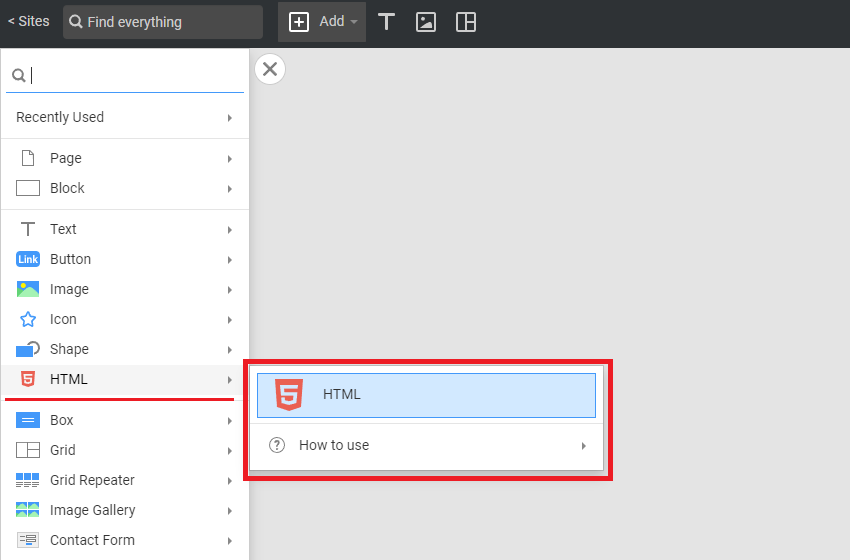Select the Text tool icon in toolbar
The width and height of the screenshot is (850, 560).
386,22
